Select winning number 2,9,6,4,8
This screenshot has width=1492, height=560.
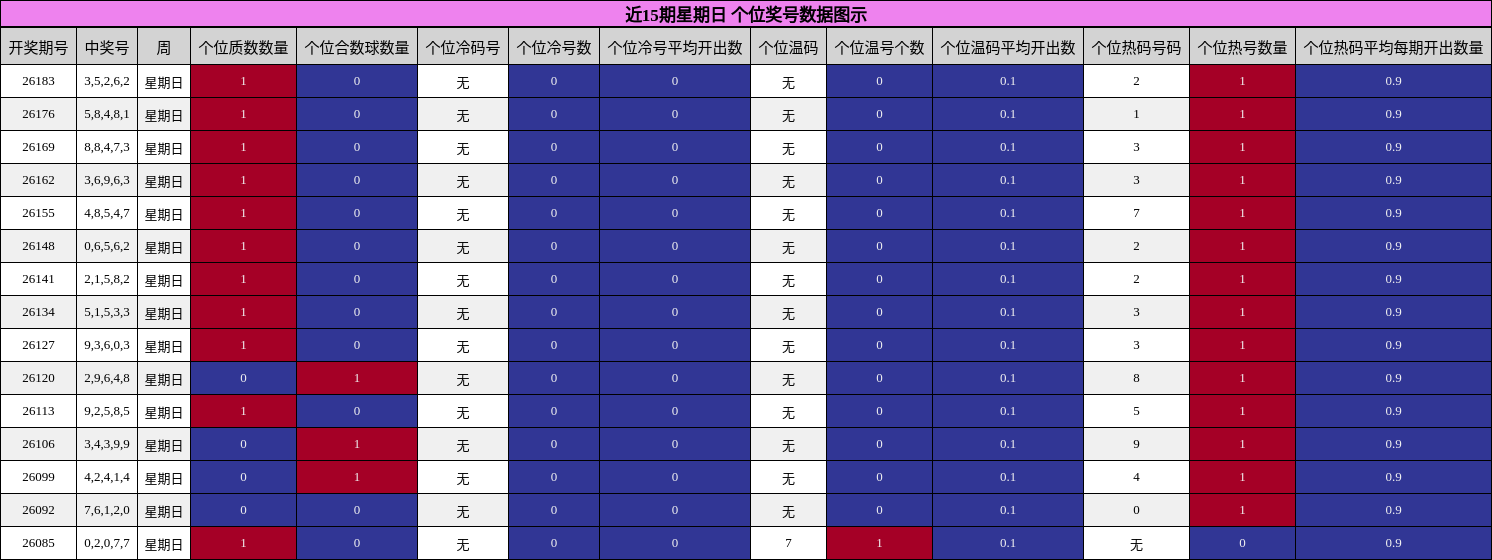click(107, 378)
